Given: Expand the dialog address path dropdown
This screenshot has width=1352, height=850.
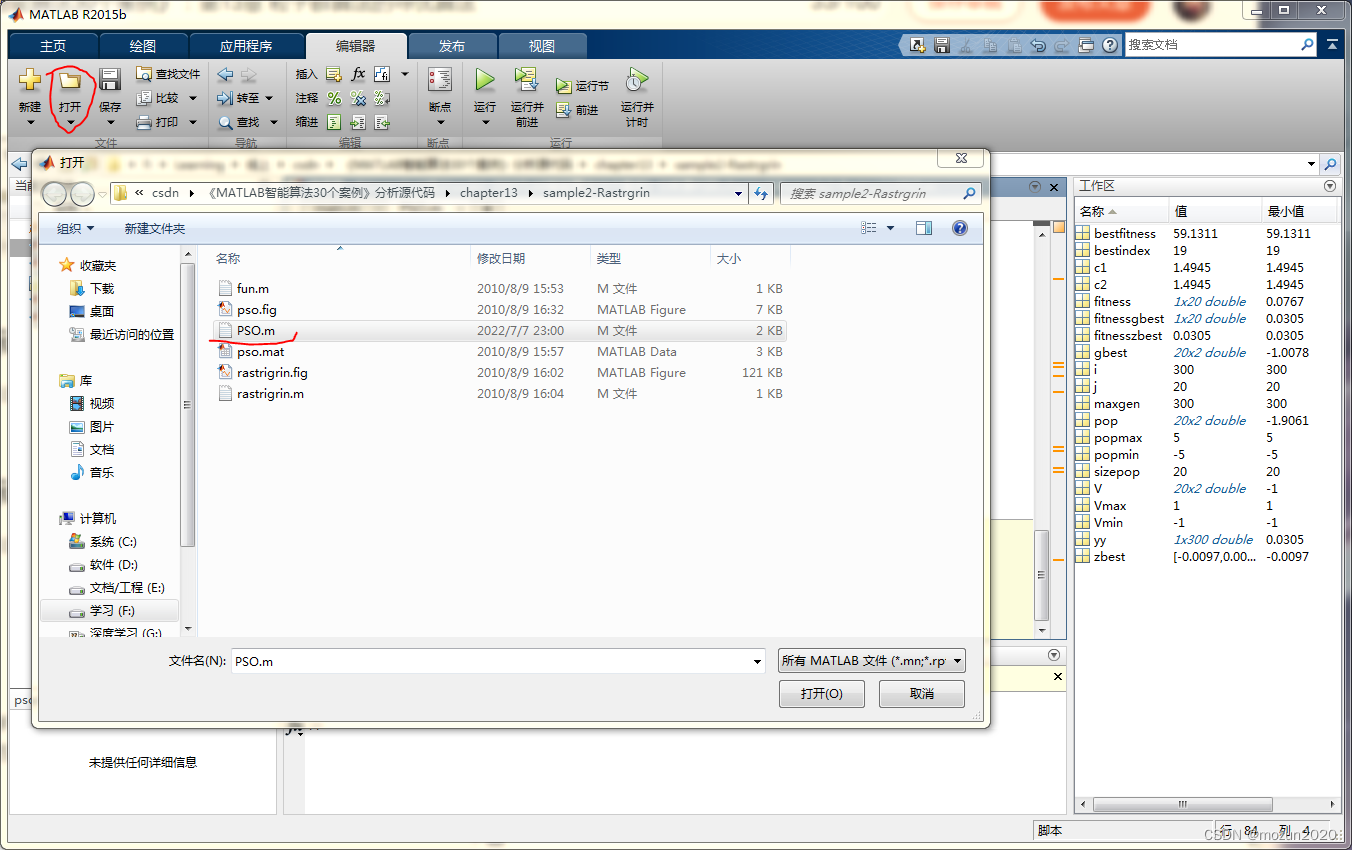Looking at the screenshot, I should [738, 193].
